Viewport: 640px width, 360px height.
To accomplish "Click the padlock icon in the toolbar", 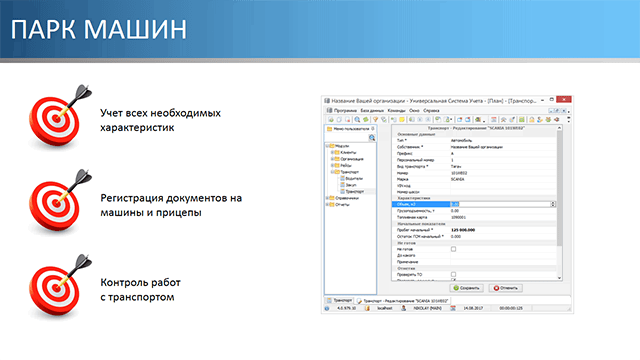I will coord(531,120).
